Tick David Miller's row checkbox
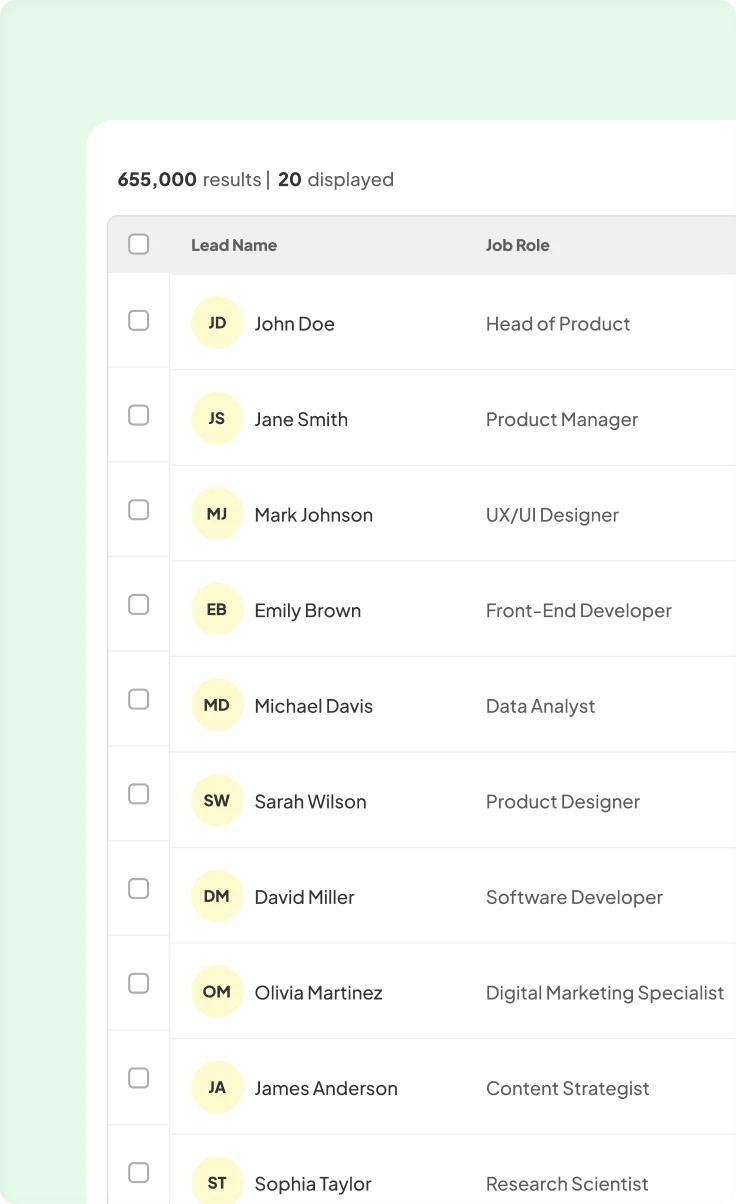 pos(139,889)
